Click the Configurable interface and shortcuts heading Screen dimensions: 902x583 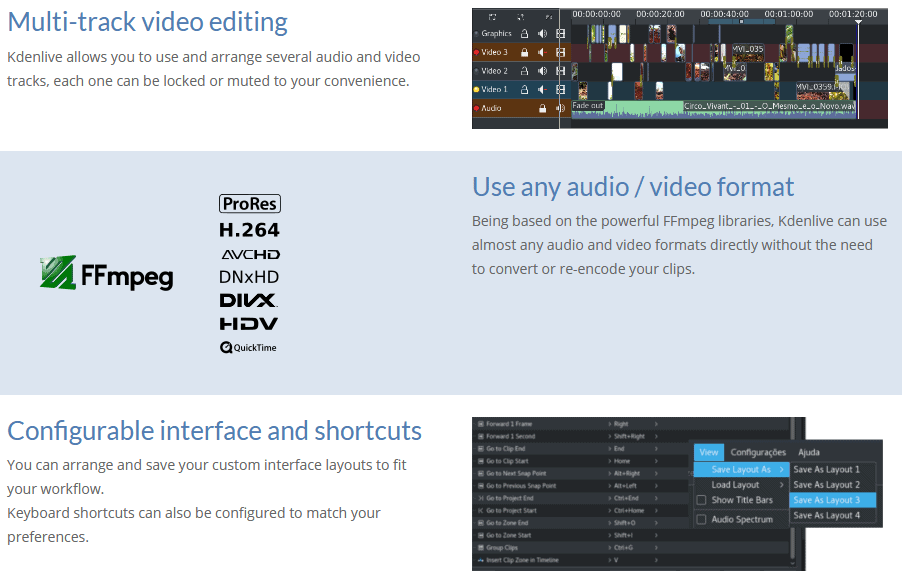(214, 431)
